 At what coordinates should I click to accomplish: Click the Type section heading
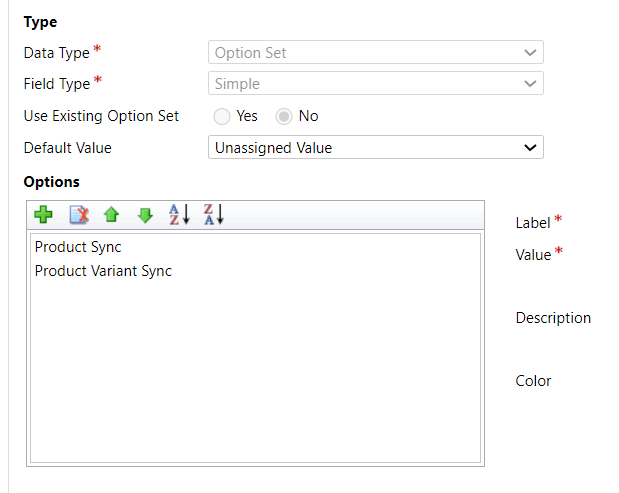point(40,22)
